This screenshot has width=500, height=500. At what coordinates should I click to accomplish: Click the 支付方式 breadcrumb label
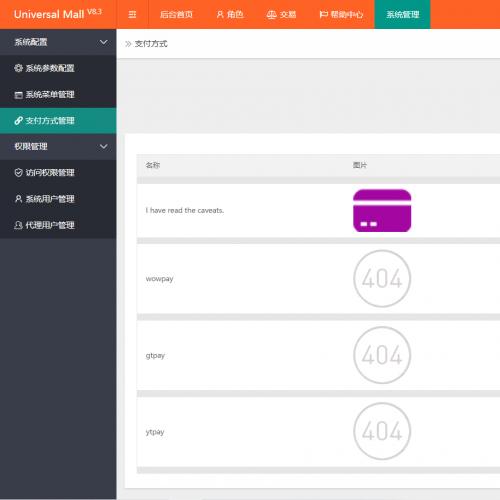coord(151,44)
